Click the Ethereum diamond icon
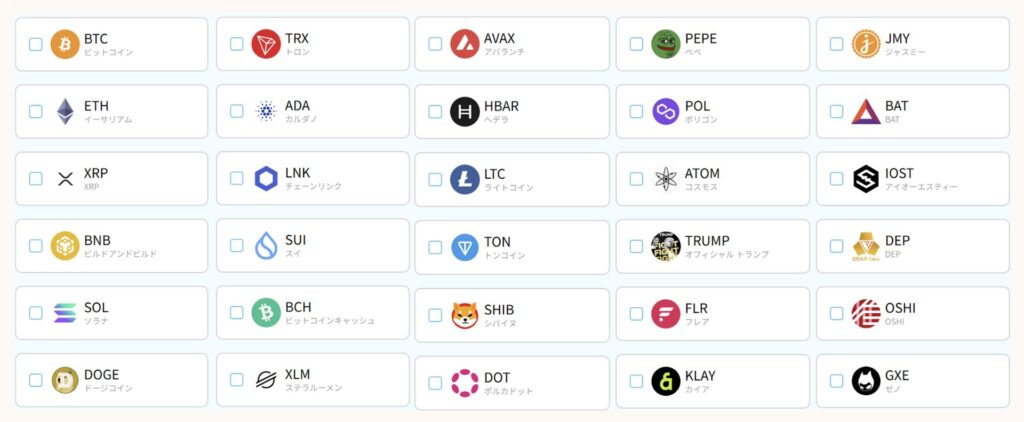Screen dimensions: 1024x422 (x=65, y=112)
